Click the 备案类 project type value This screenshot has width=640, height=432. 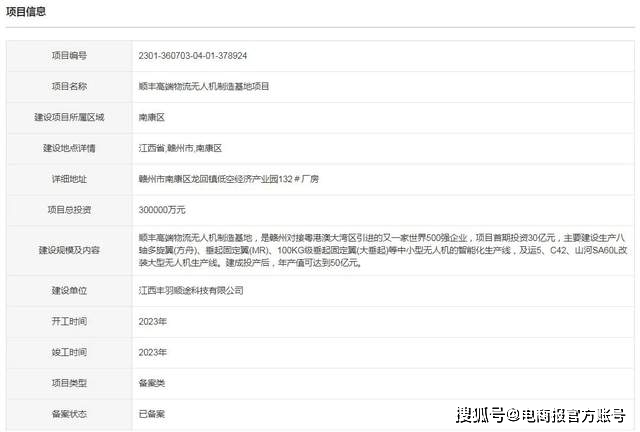pyautogui.click(x=151, y=383)
